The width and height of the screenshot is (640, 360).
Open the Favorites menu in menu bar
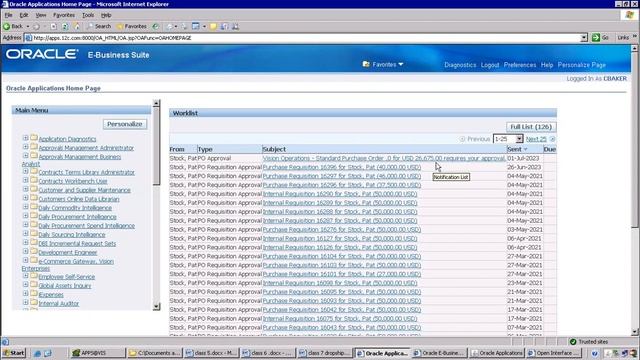tap(64, 15)
